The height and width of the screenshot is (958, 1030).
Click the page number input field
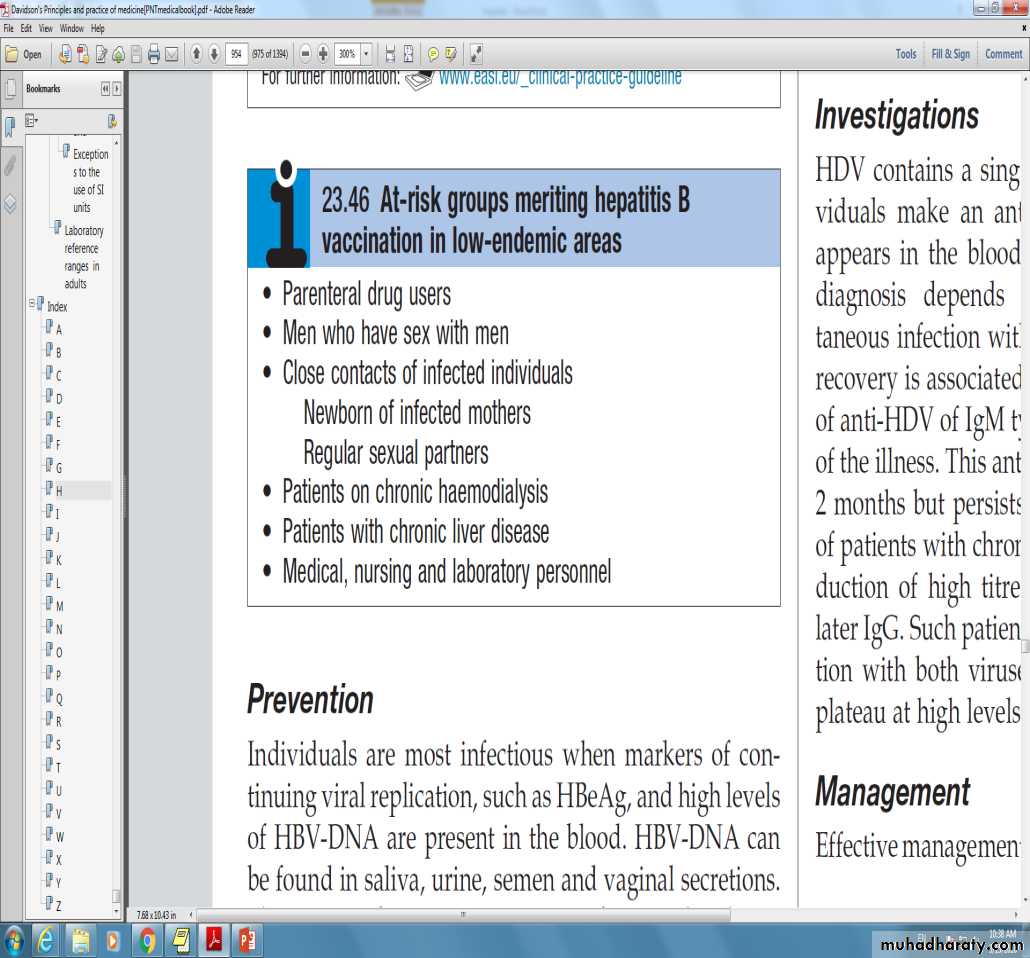(x=236, y=54)
